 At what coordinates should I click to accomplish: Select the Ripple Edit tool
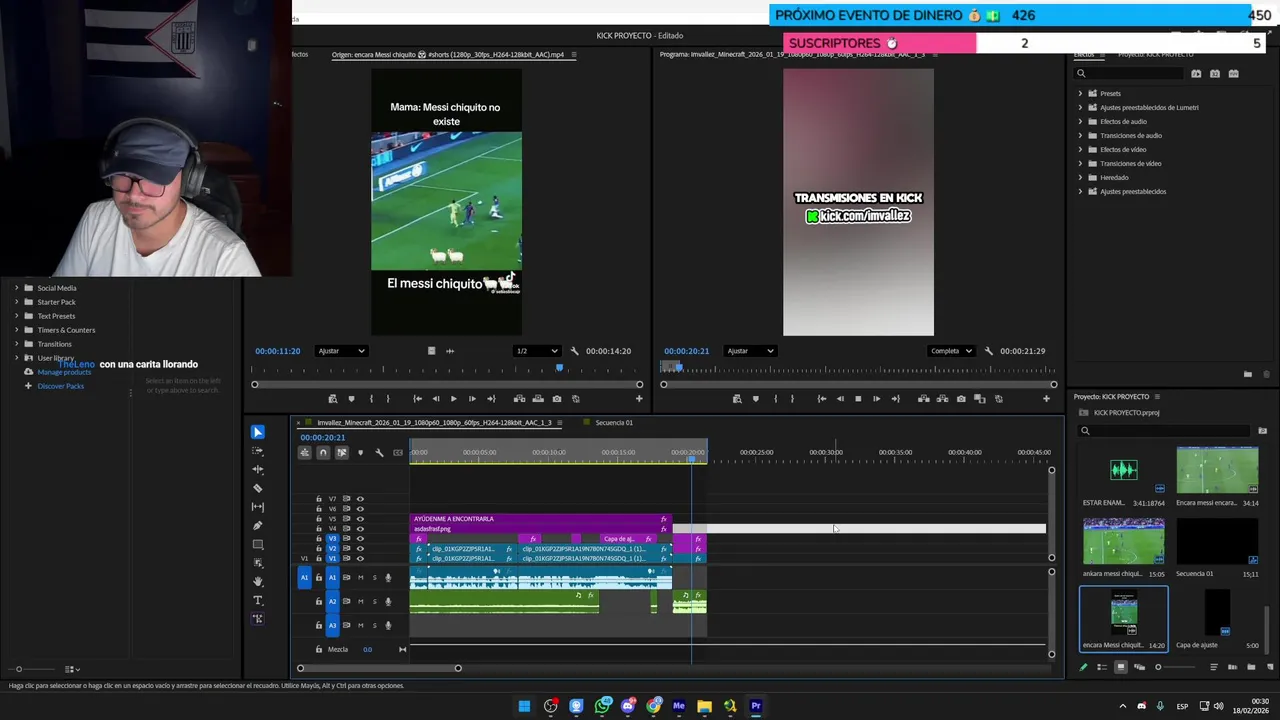pyautogui.click(x=258, y=469)
